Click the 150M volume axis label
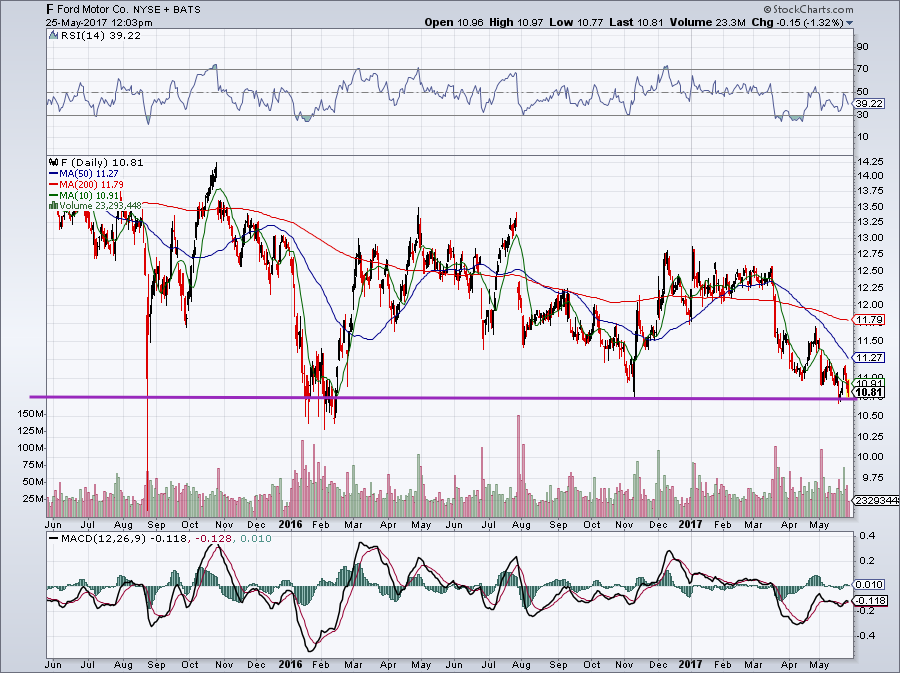The width and height of the screenshot is (900, 673). point(31,414)
